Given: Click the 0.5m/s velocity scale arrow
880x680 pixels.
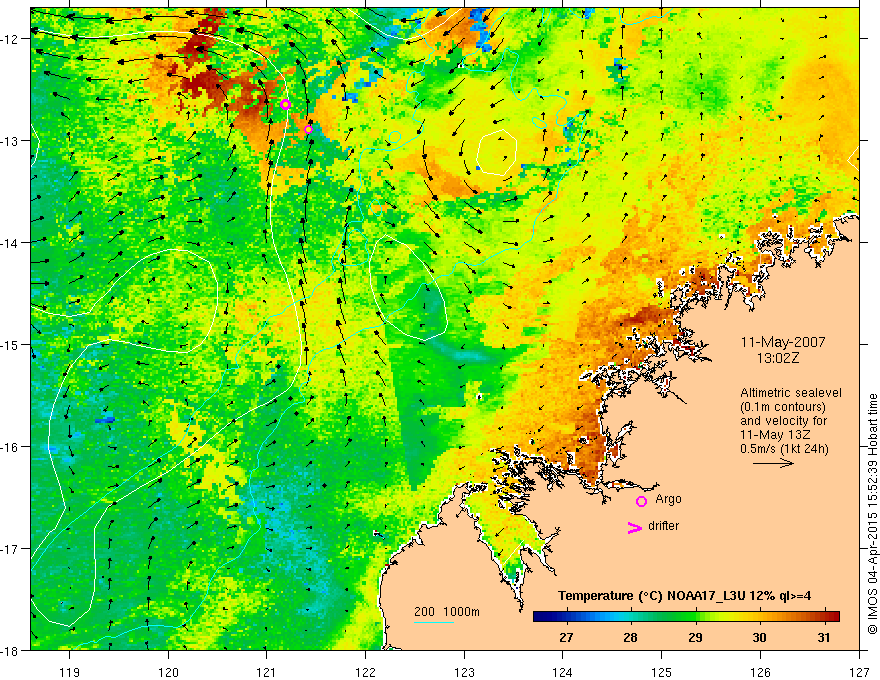Looking at the screenshot, I should click(773, 463).
